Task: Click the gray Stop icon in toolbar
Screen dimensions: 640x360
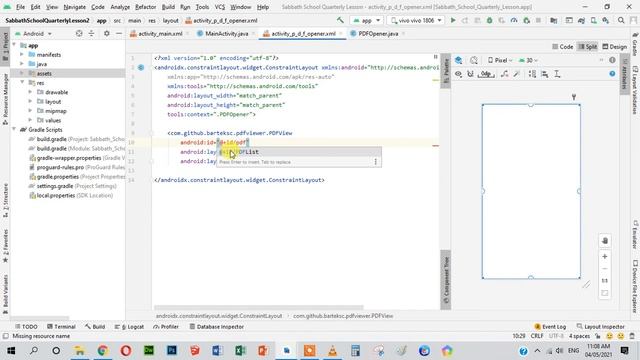Action: [538, 20]
